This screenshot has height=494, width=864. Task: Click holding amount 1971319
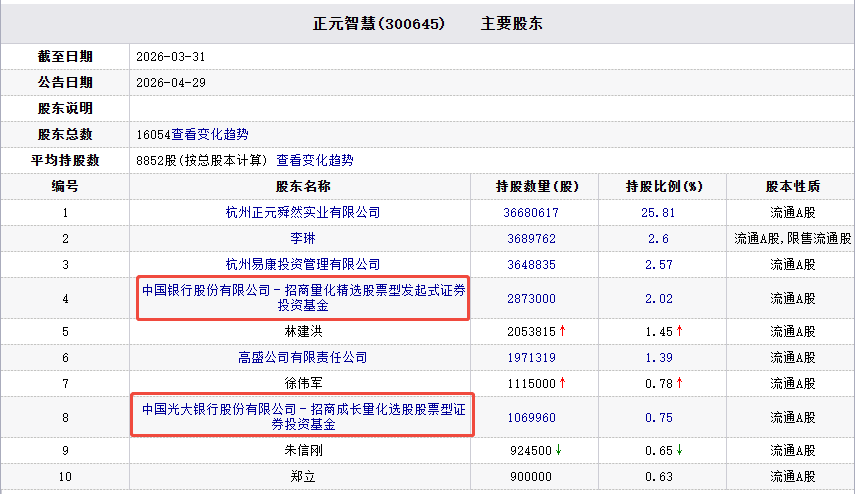pos(532,357)
